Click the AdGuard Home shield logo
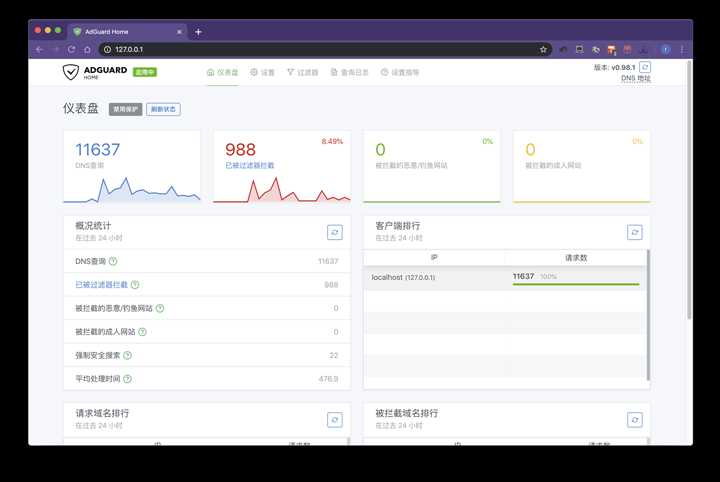The height and width of the screenshot is (482, 720). (x=71, y=72)
